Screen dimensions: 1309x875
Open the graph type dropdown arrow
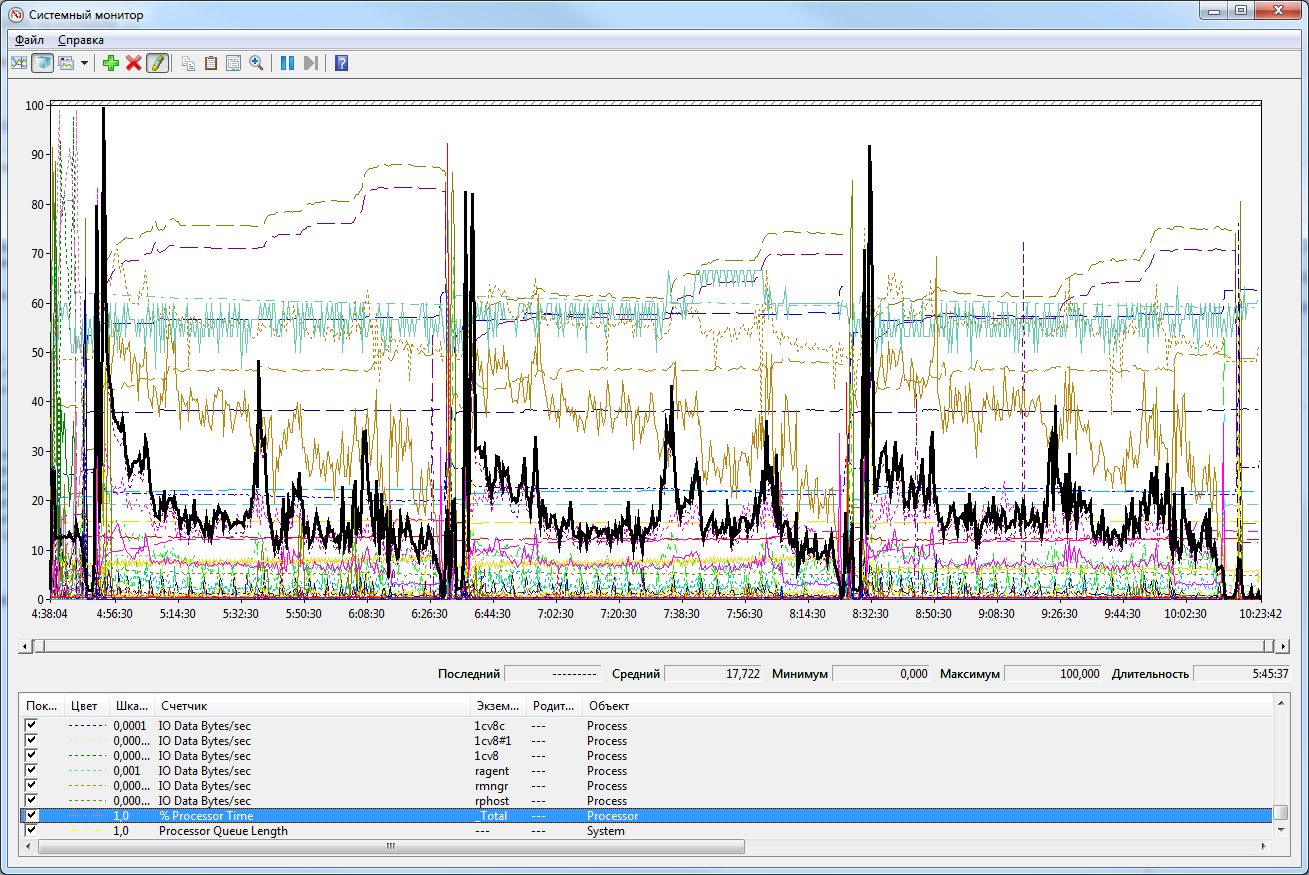click(84, 63)
